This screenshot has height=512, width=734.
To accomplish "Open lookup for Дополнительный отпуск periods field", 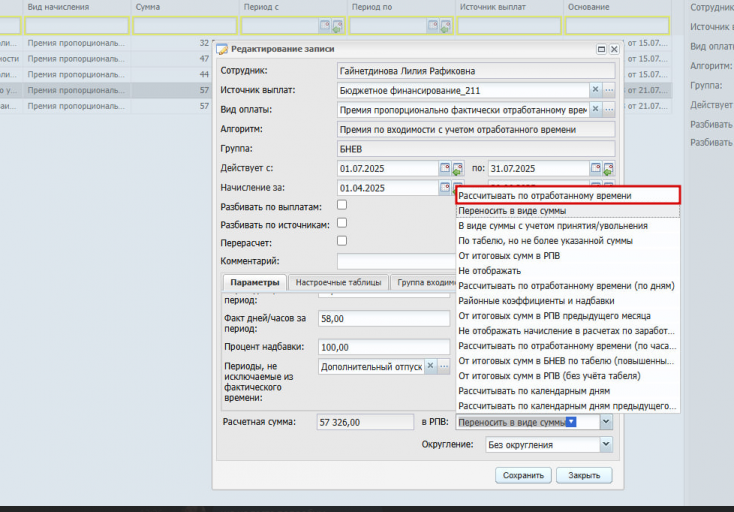I will point(444,366).
